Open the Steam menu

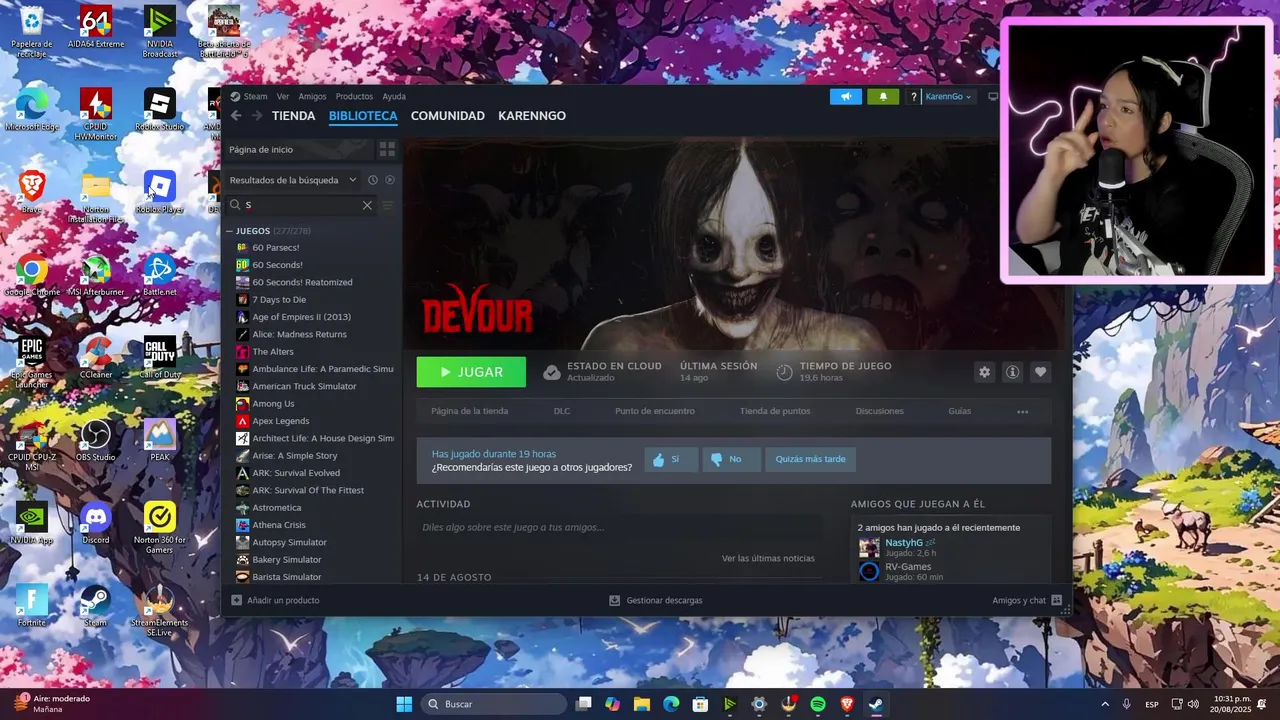[255, 97]
